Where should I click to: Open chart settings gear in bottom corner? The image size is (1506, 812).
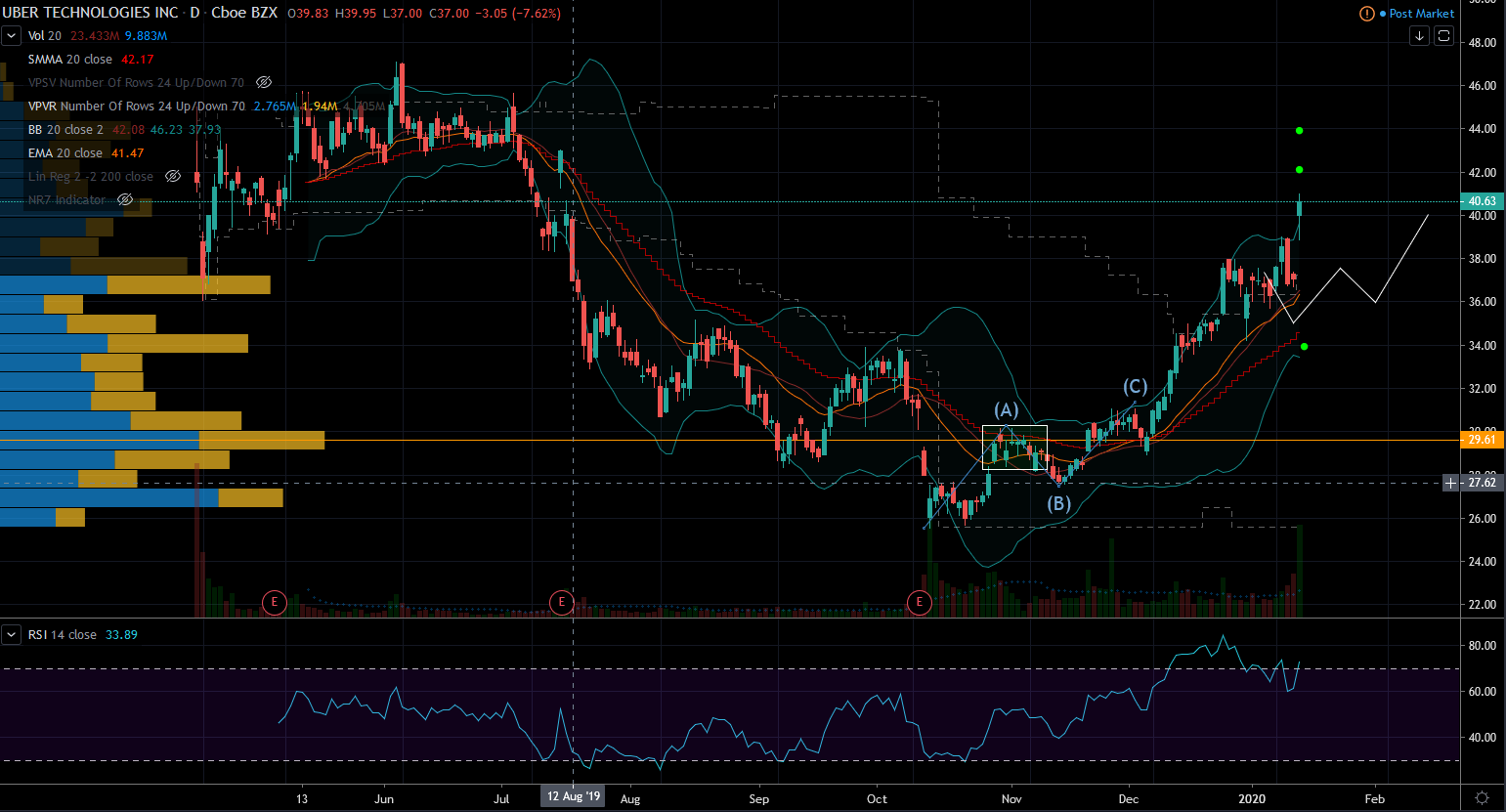(x=1482, y=798)
